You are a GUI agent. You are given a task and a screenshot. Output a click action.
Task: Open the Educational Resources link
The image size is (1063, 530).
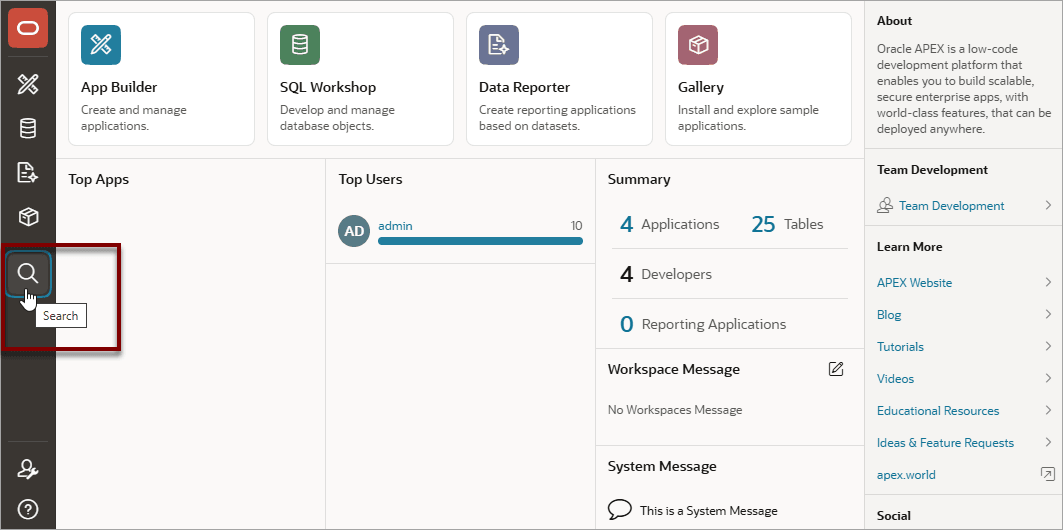(938, 411)
